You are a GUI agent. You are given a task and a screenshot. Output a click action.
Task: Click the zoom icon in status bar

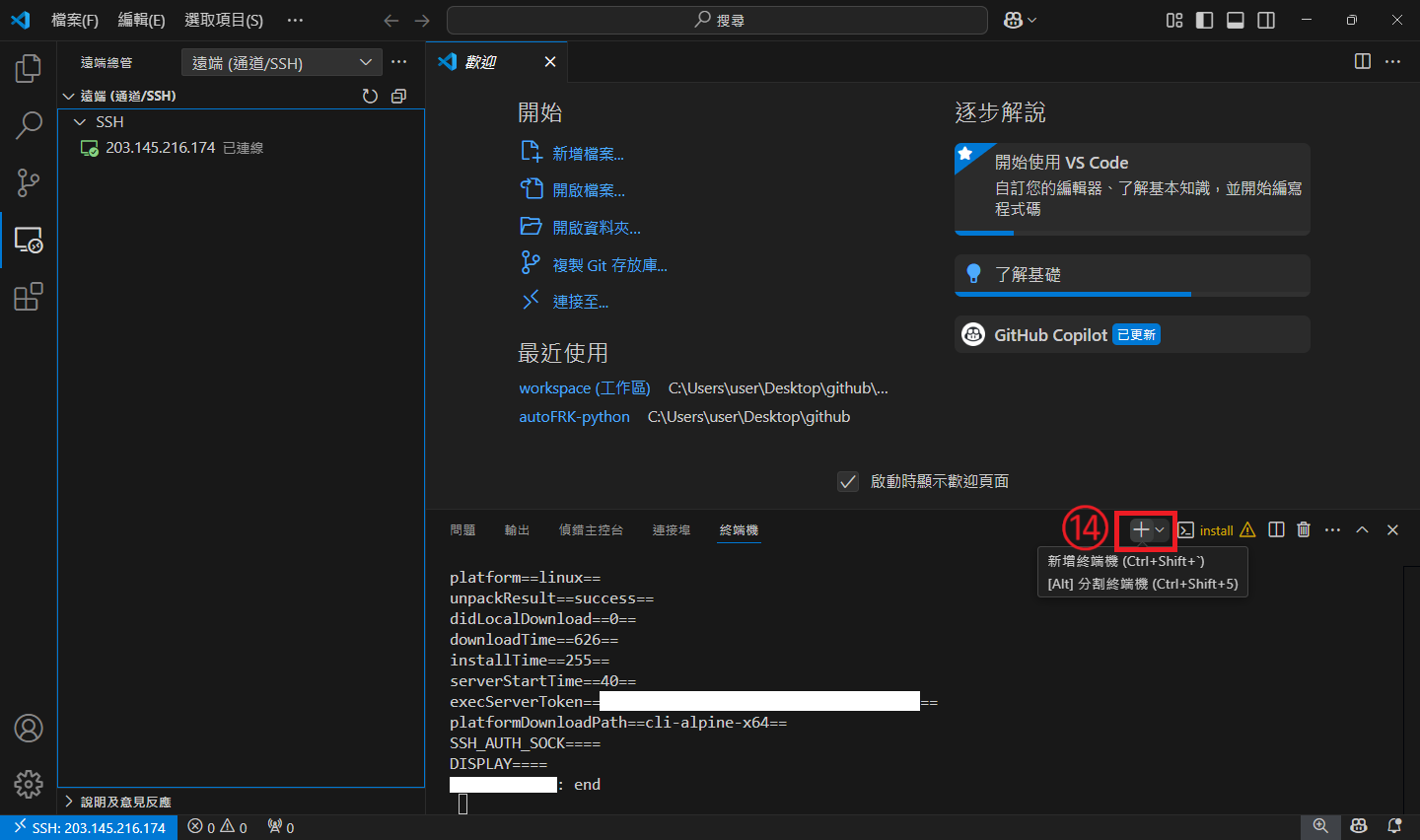click(1320, 827)
